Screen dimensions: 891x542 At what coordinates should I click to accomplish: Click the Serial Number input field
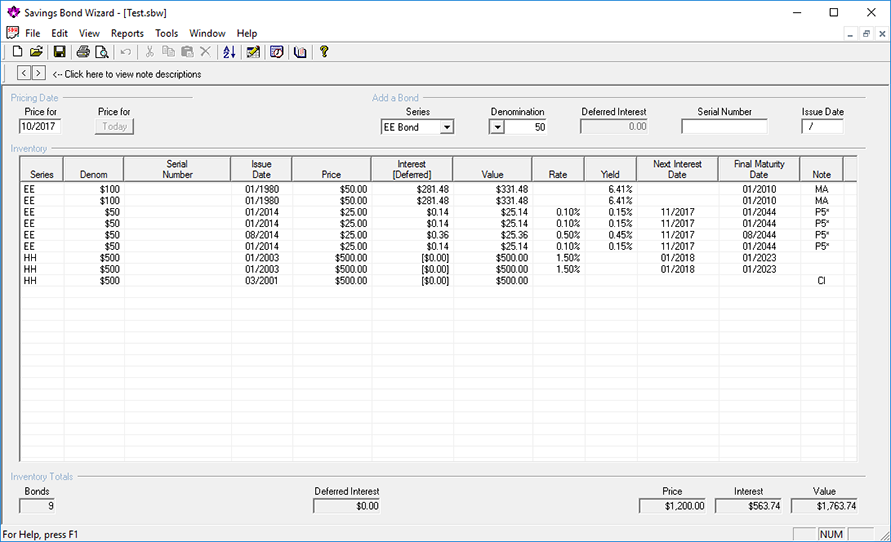pos(724,126)
